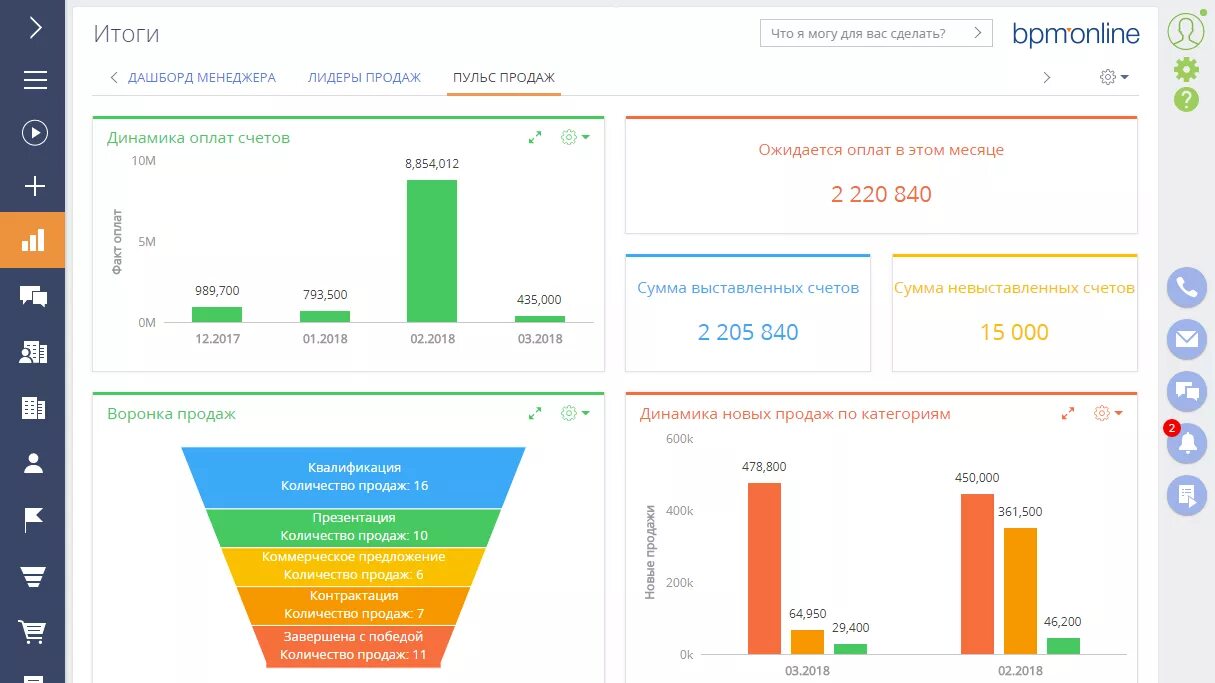Image resolution: width=1215 pixels, height=683 pixels.
Task: Open dashboard settings gear dropdown
Action: coord(1114,77)
